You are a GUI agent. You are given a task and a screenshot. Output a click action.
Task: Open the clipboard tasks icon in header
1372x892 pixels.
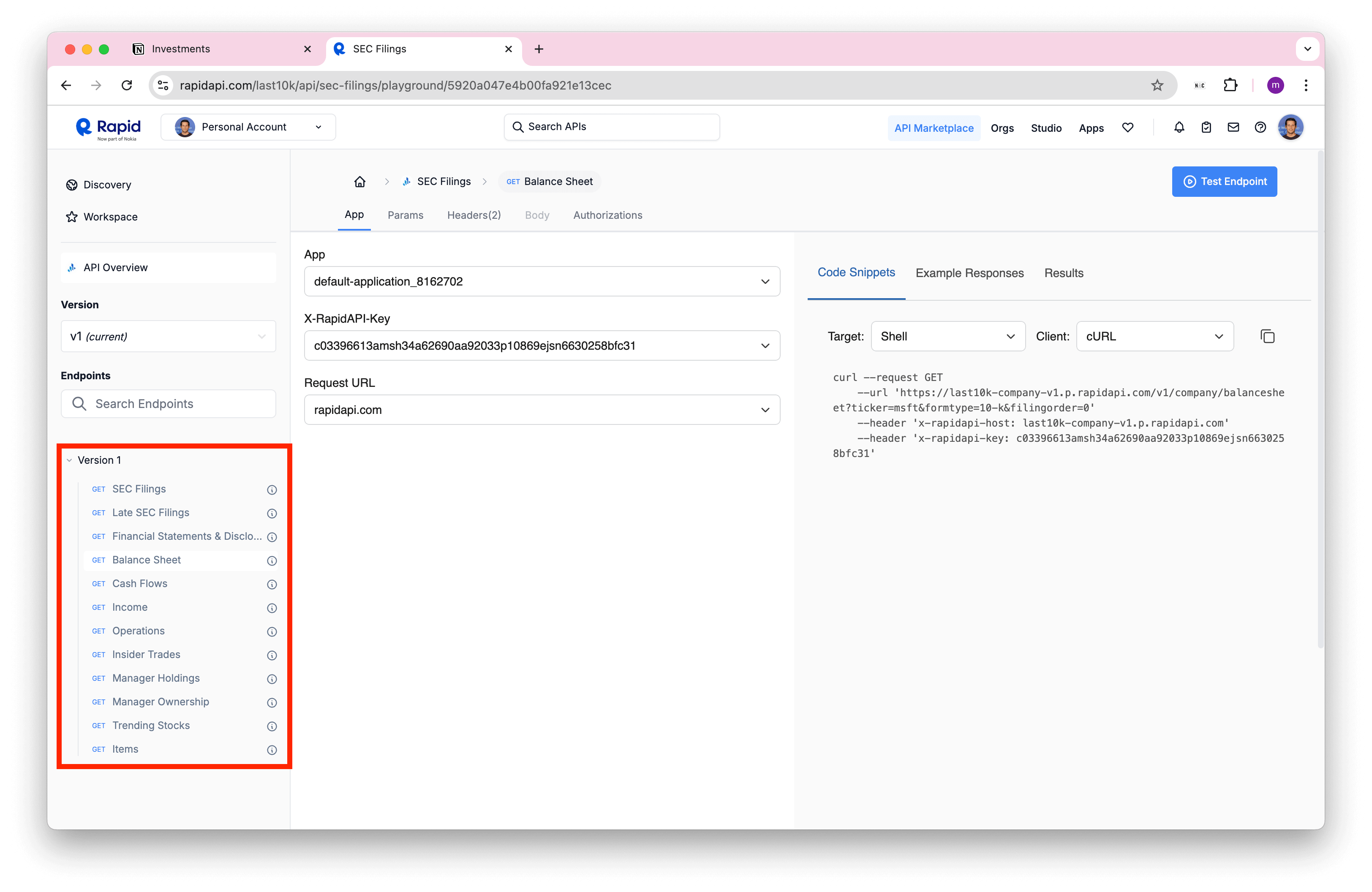click(1206, 128)
